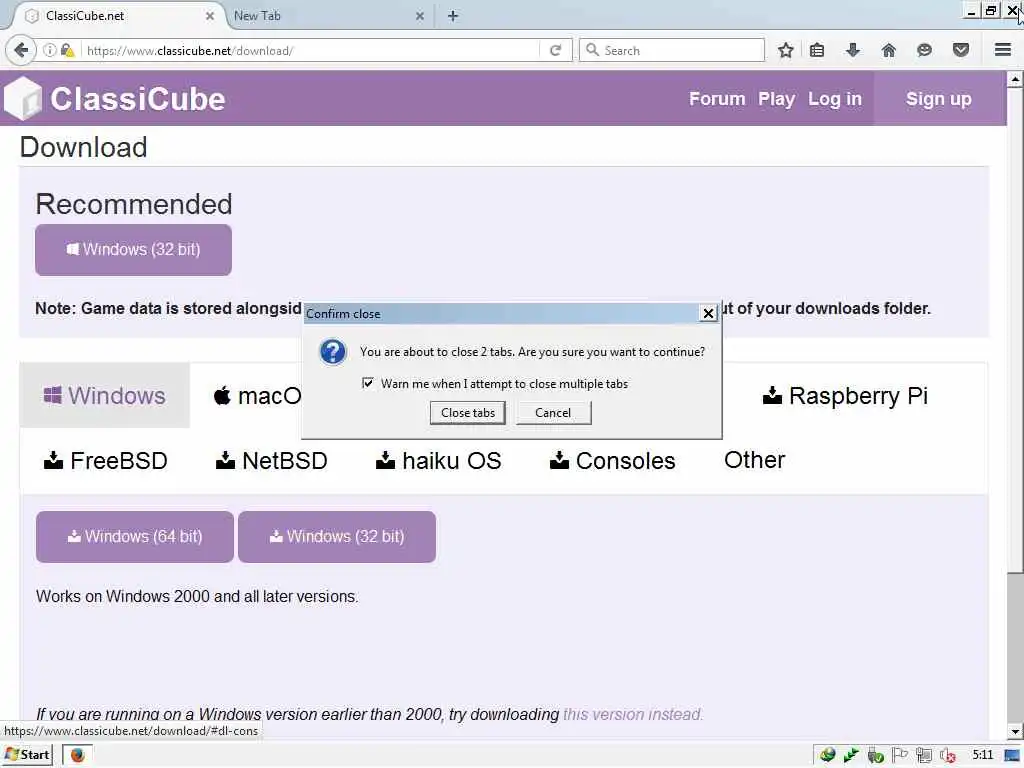Click the action center flag tray icon

(899, 756)
